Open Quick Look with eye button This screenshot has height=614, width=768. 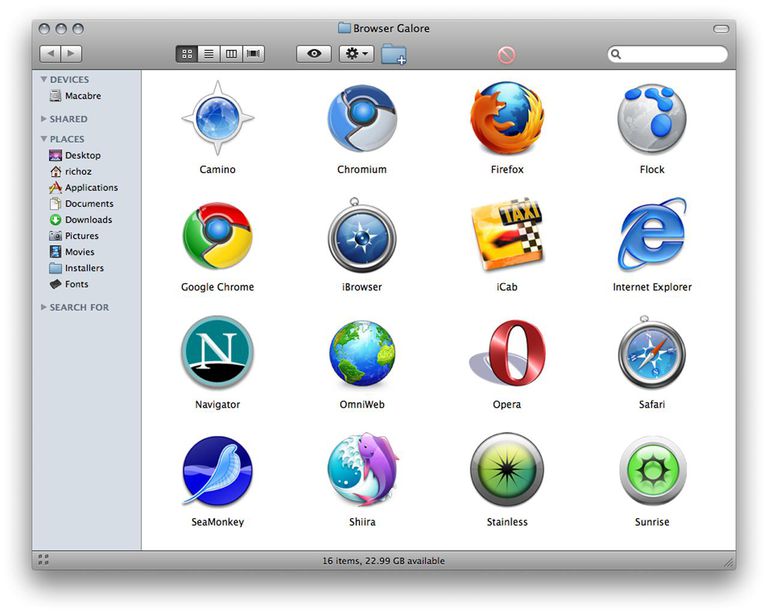point(314,54)
